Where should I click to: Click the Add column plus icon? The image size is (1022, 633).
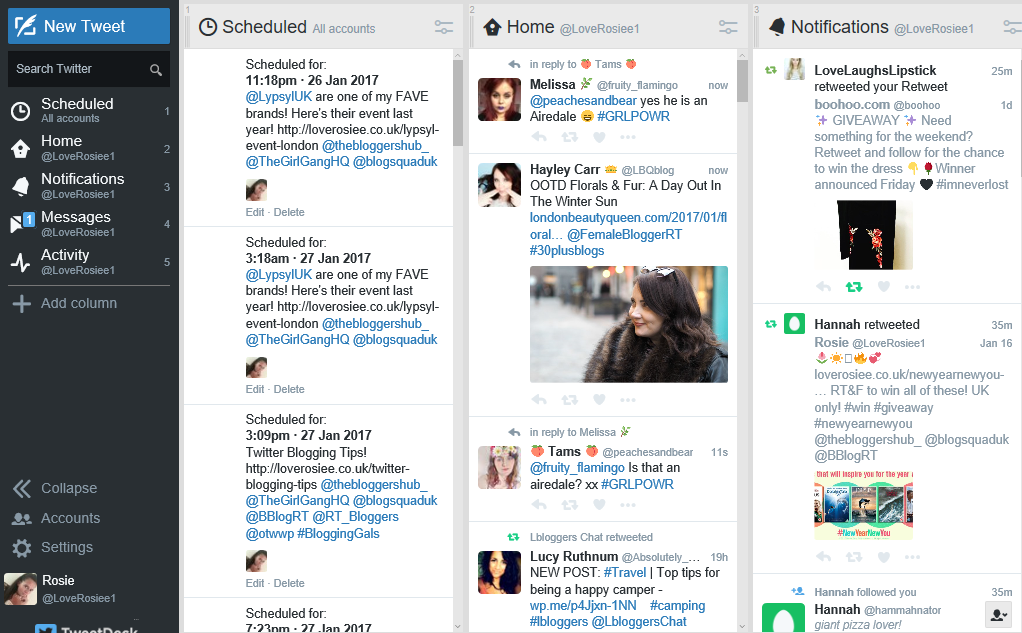pyautogui.click(x=21, y=304)
